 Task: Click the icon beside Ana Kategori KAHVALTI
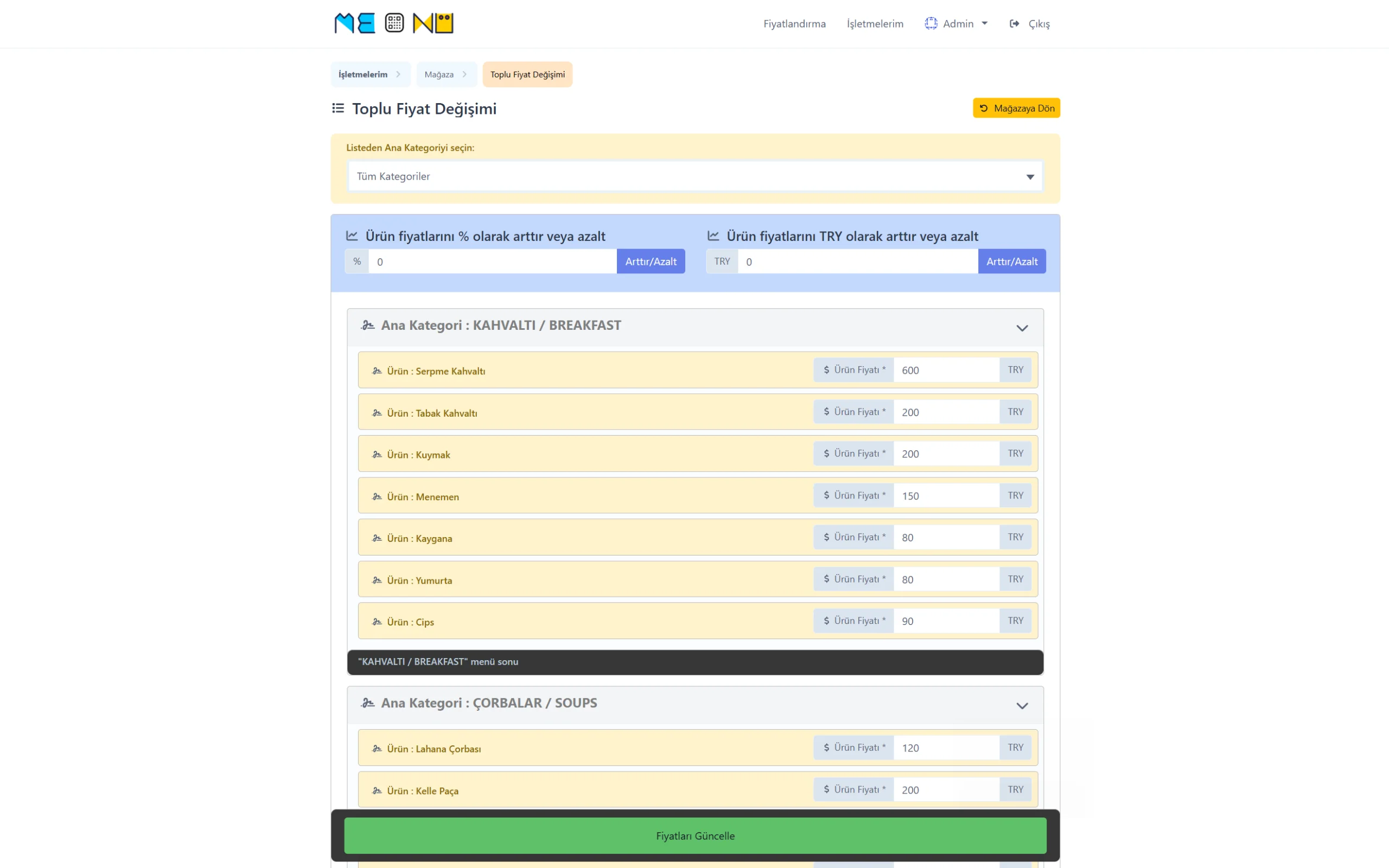pos(367,325)
